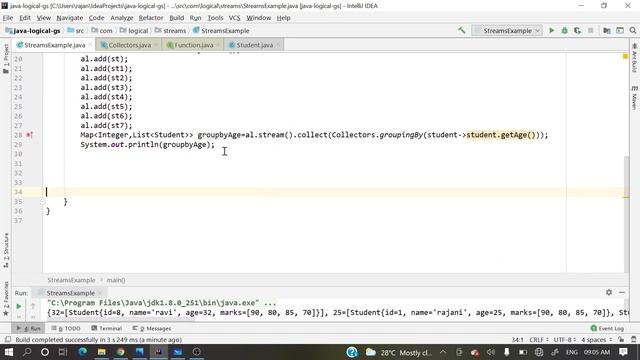
Task: Click the java-logical-gs breadcrumb
Action: pos(33,31)
